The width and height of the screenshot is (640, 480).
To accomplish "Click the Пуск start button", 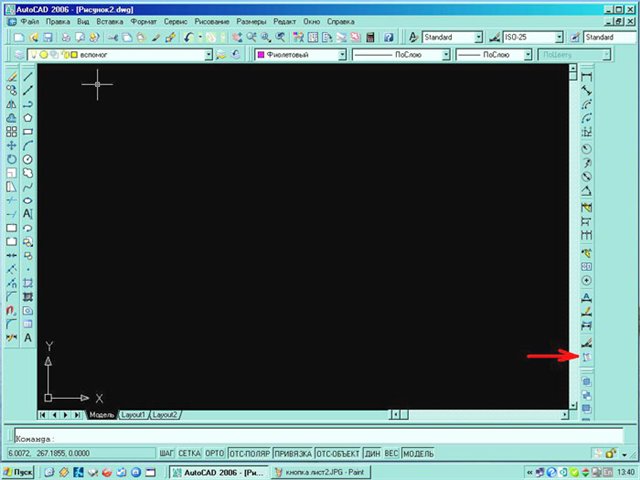I will 22,472.
